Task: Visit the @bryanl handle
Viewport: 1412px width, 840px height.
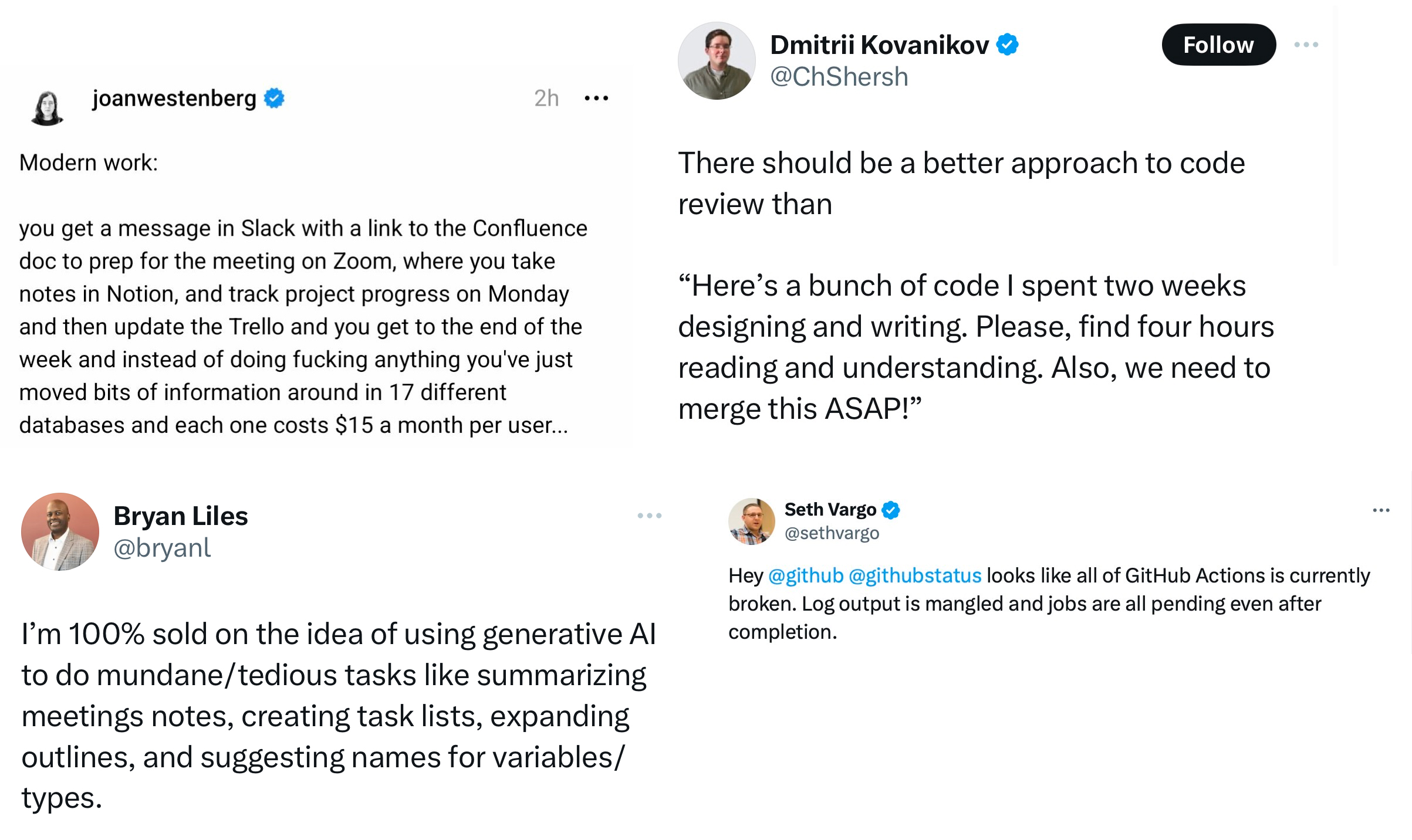Action: [162, 548]
